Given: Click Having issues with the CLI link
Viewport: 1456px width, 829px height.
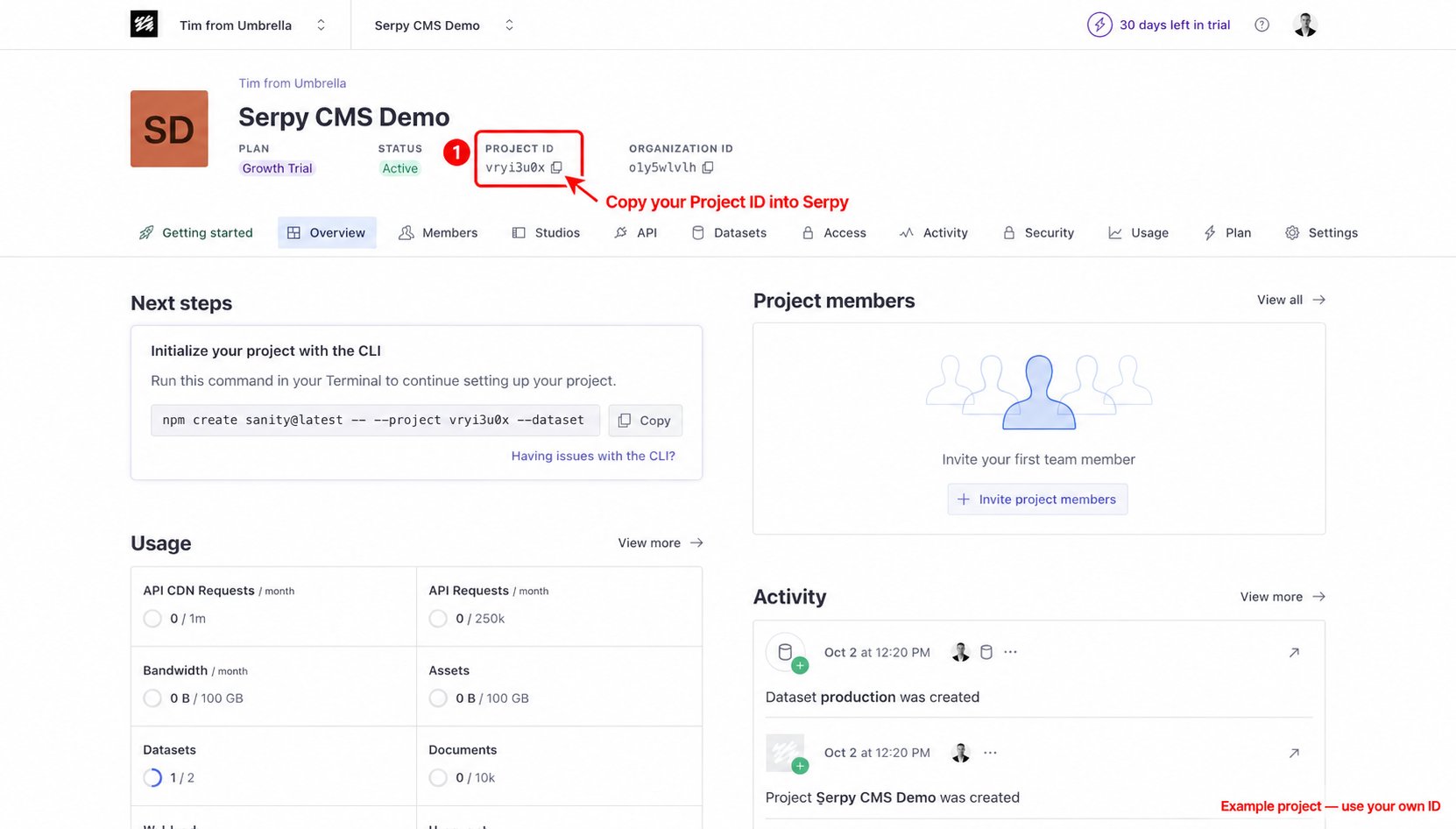Looking at the screenshot, I should coord(593,456).
